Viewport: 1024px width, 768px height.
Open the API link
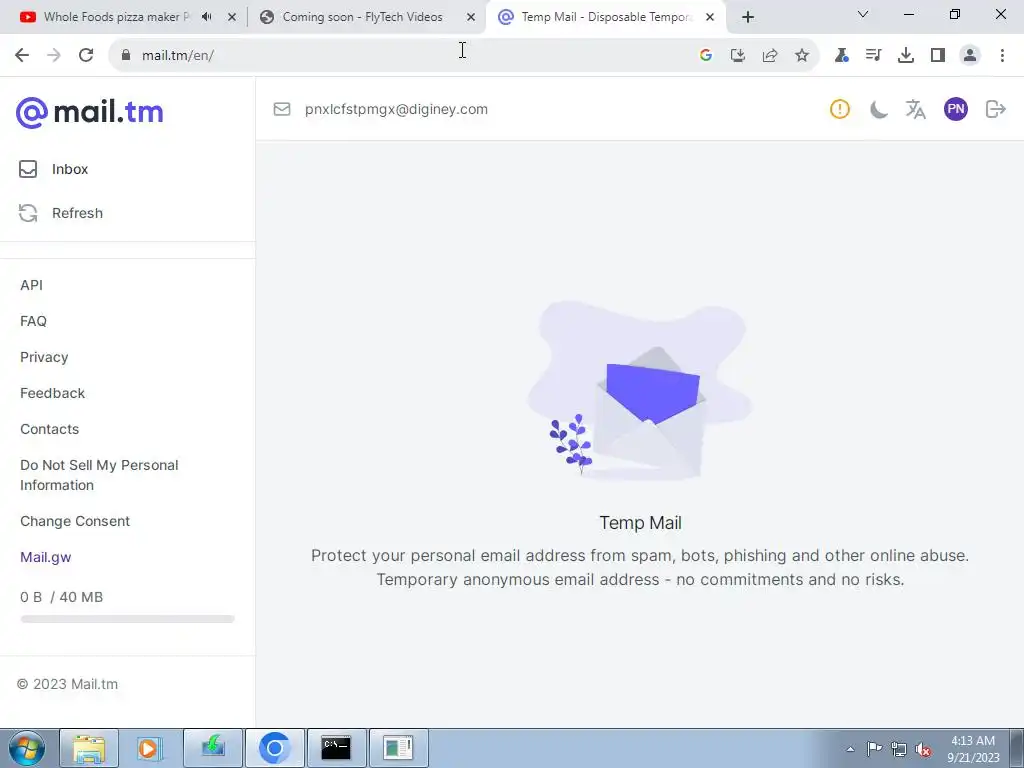(x=31, y=285)
